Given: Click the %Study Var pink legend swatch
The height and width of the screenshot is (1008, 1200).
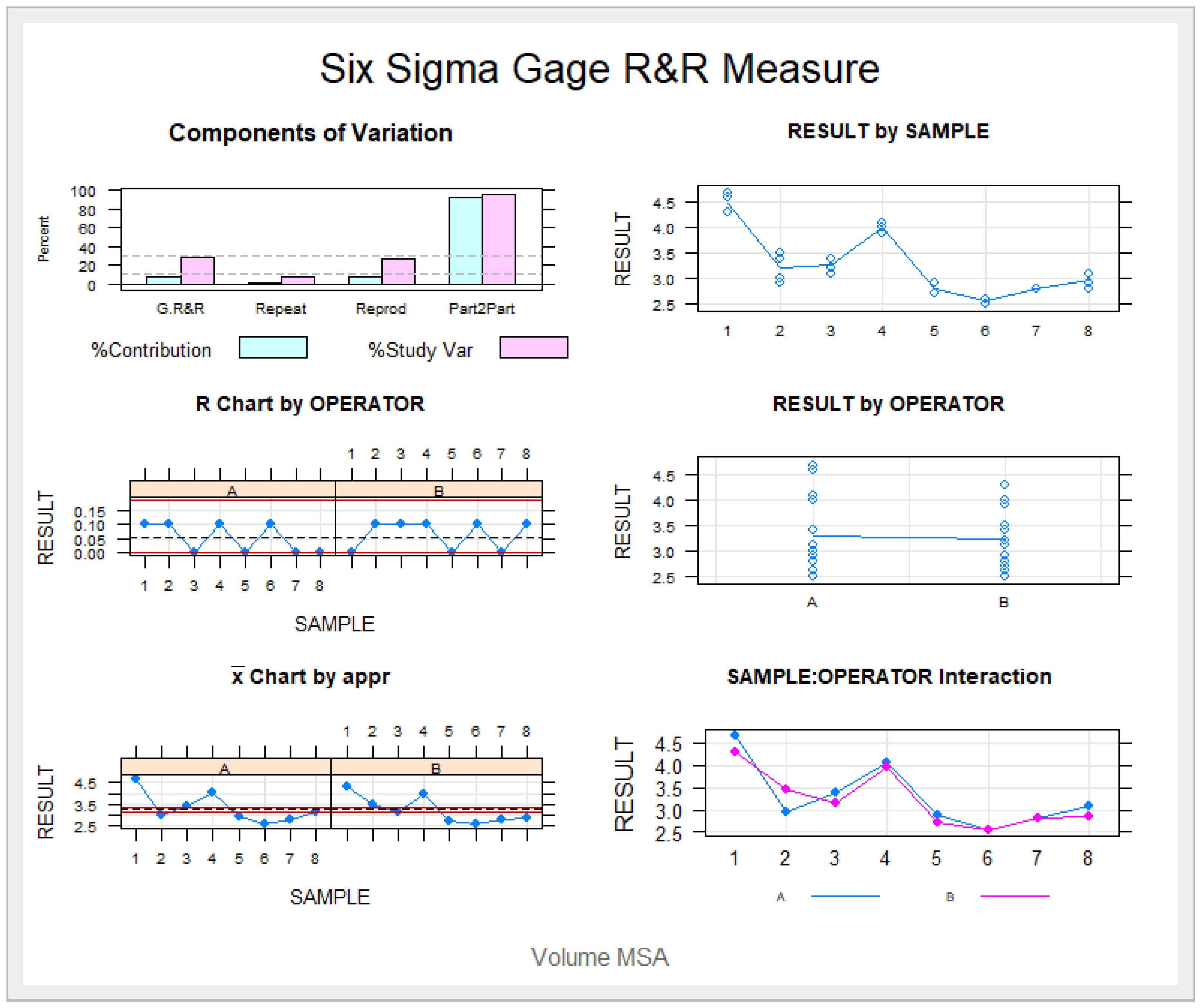Looking at the screenshot, I should 533,347.
